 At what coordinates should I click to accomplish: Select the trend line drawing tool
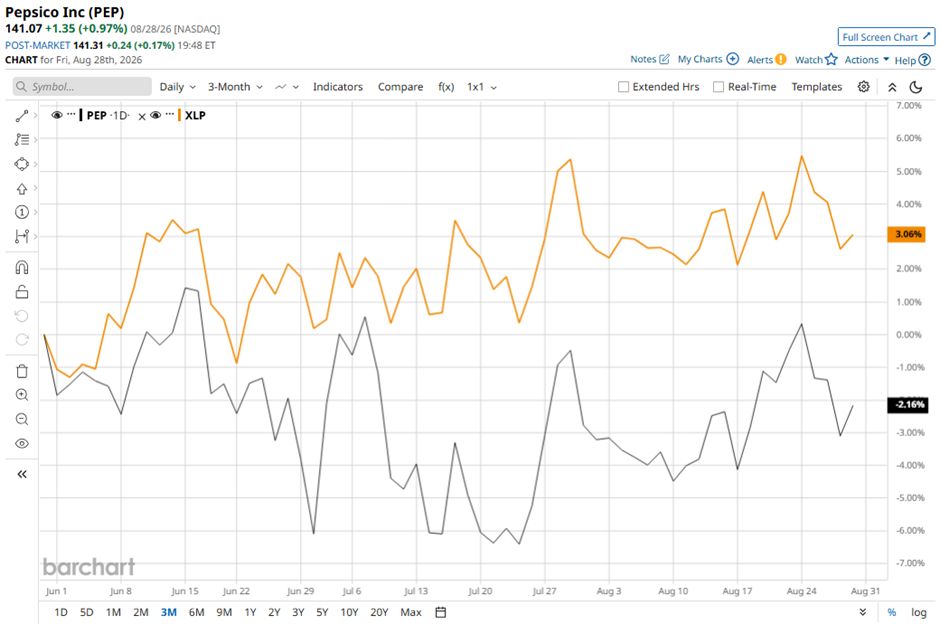coord(22,116)
